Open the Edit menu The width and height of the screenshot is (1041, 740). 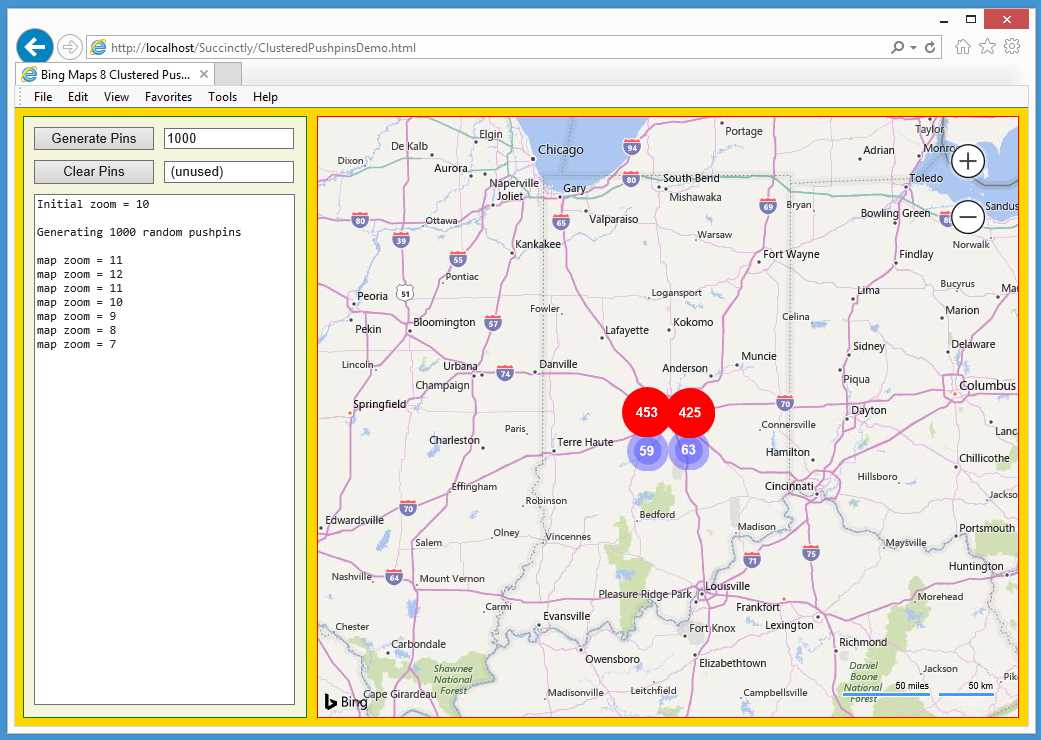[x=78, y=97]
